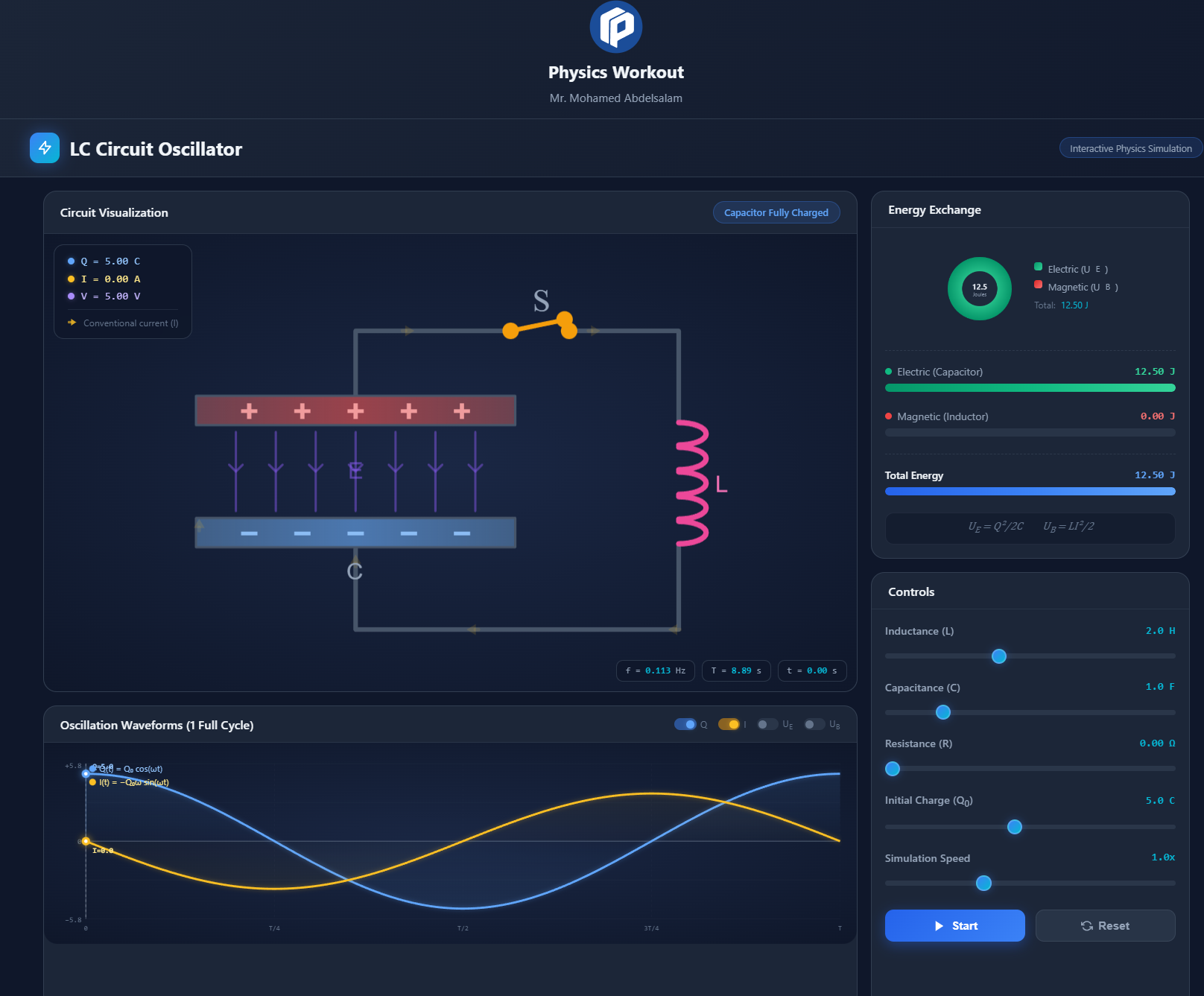Click the Magnetic energy value 0.00 J
Screen dimensions: 1204x996
point(1157,416)
